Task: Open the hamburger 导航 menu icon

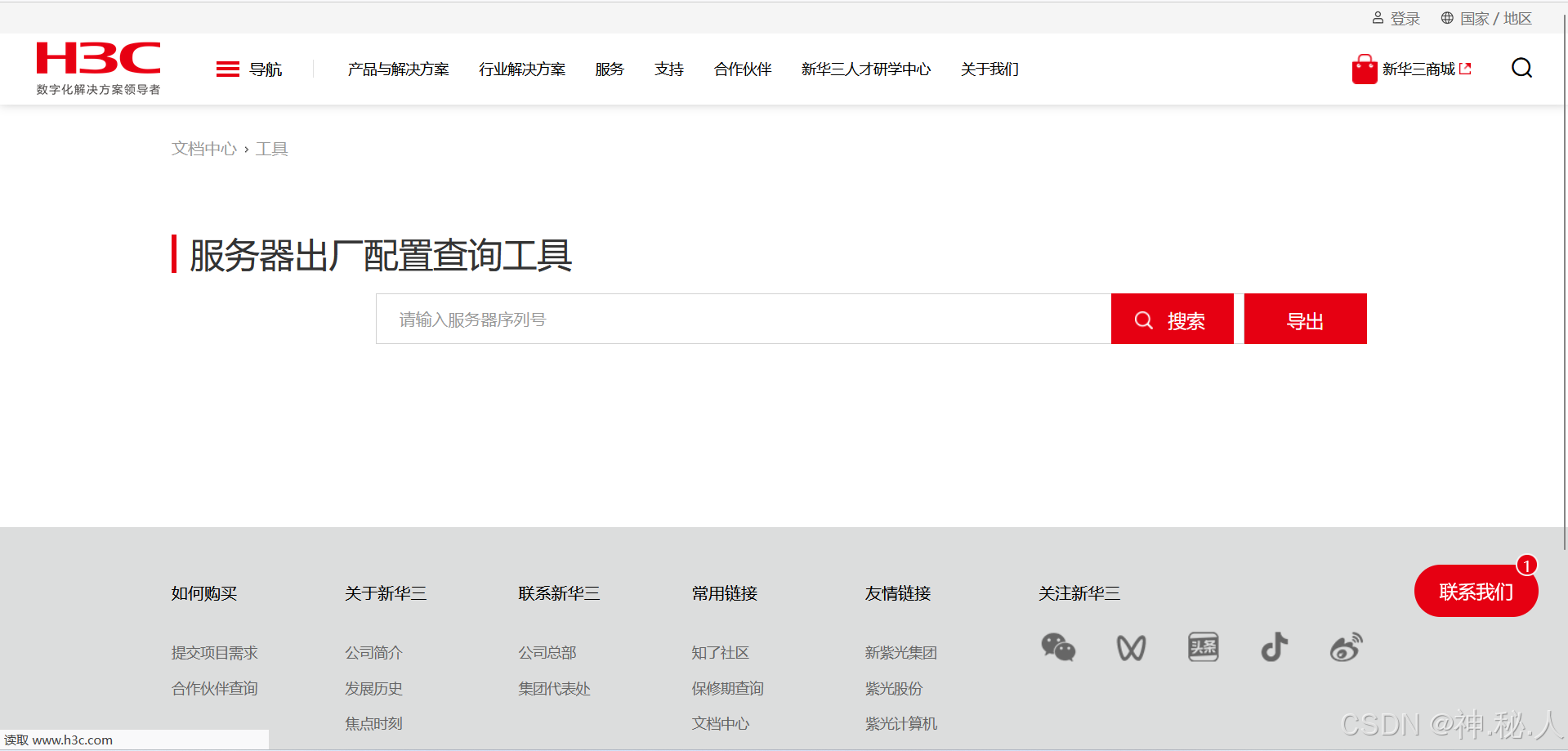Action: (x=228, y=69)
